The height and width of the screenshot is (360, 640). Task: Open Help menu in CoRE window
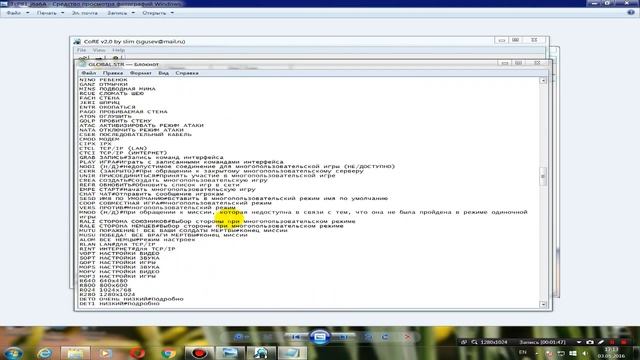click(118, 50)
